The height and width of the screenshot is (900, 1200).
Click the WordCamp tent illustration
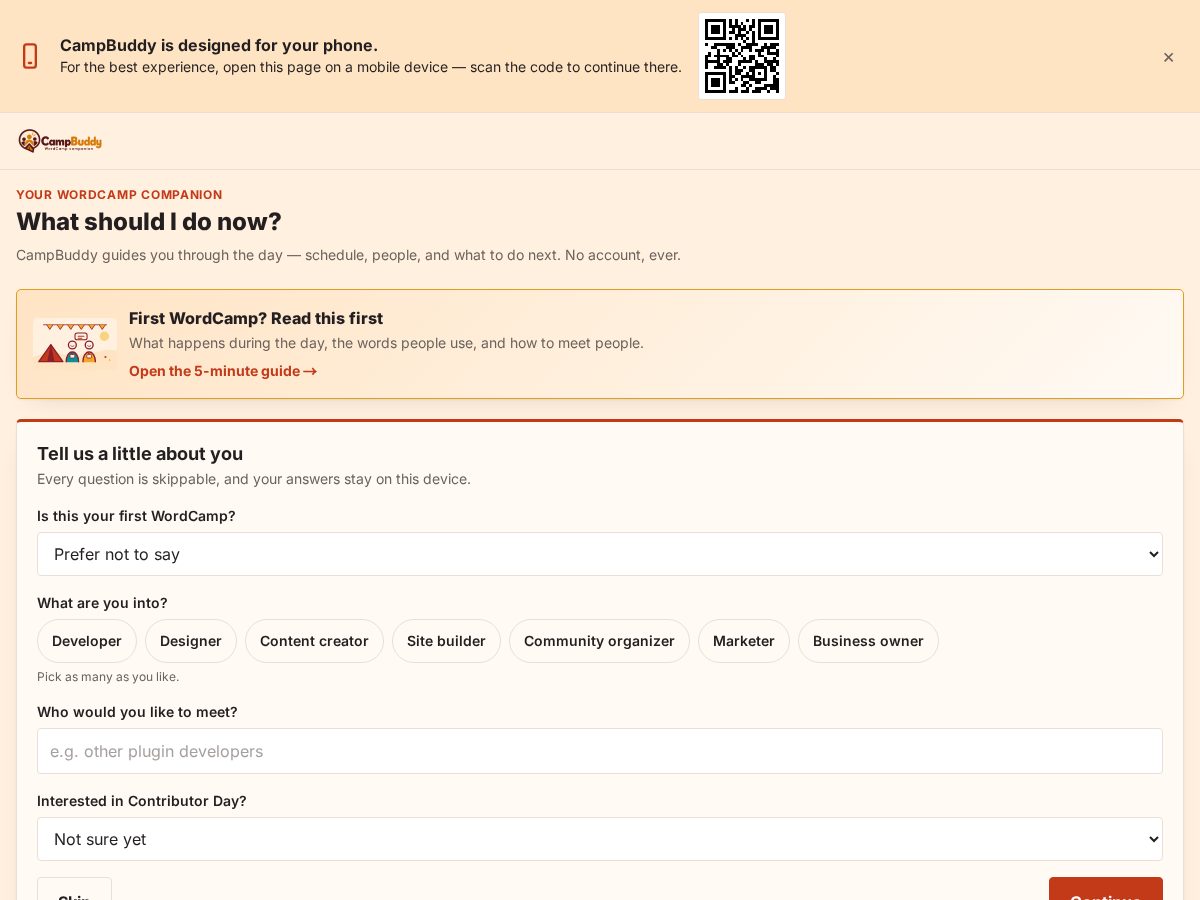click(x=75, y=343)
